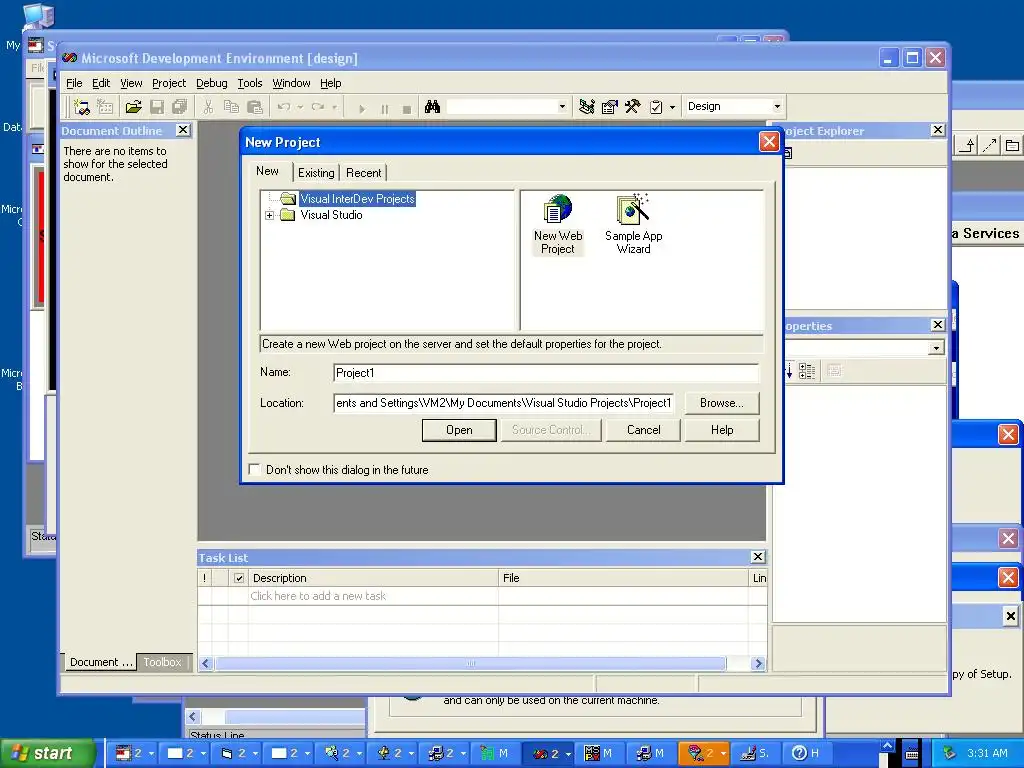Click the Property Pages icon in Properties panel
This screenshot has height=768, width=1024.
[x=834, y=371]
